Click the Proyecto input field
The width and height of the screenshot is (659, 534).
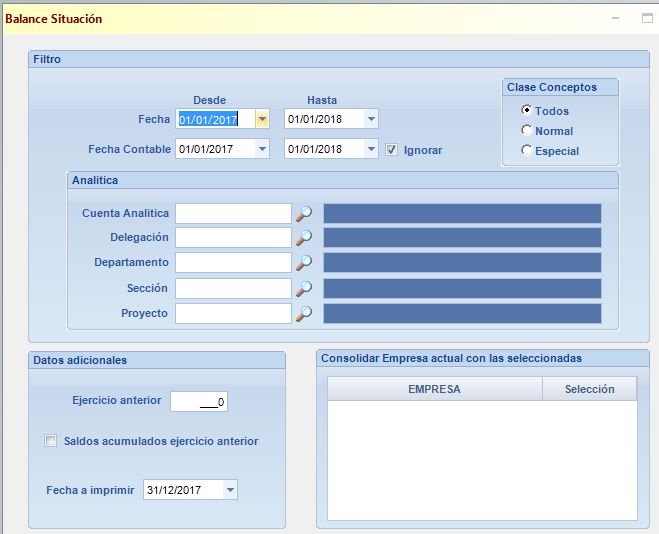[233, 313]
